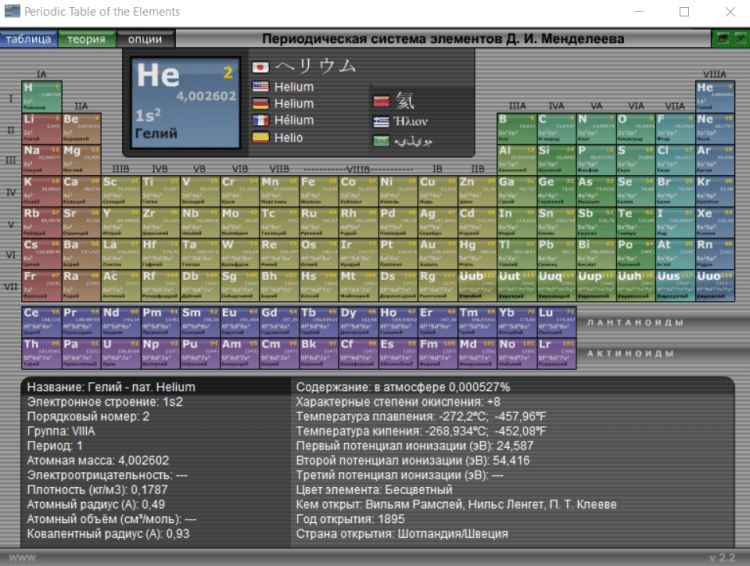Viewport: 750px width, 566px height.
Task: Click the Chinese flag beside 氦
Action: (381, 101)
